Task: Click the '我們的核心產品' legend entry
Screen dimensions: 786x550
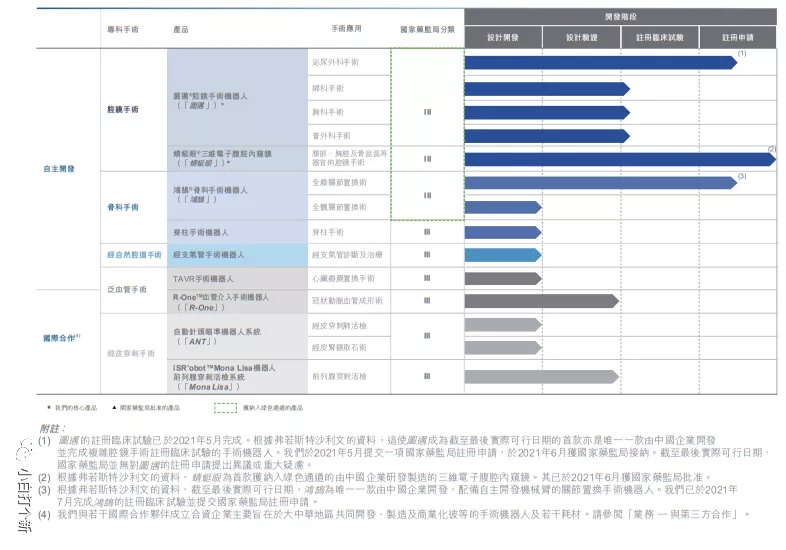Action: pyautogui.click(x=72, y=408)
